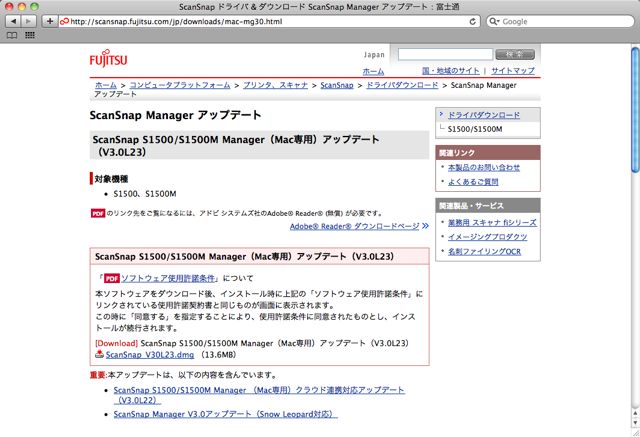Click the download icon beside ScanSnap_V30L23.dmg
The image size is (640, 437).
tap(99, 354)
